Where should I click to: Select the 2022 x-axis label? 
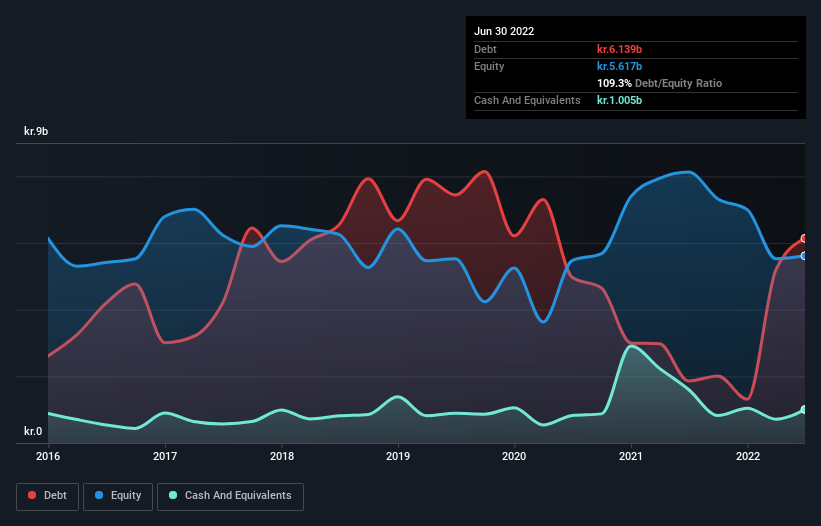[748, 456]
